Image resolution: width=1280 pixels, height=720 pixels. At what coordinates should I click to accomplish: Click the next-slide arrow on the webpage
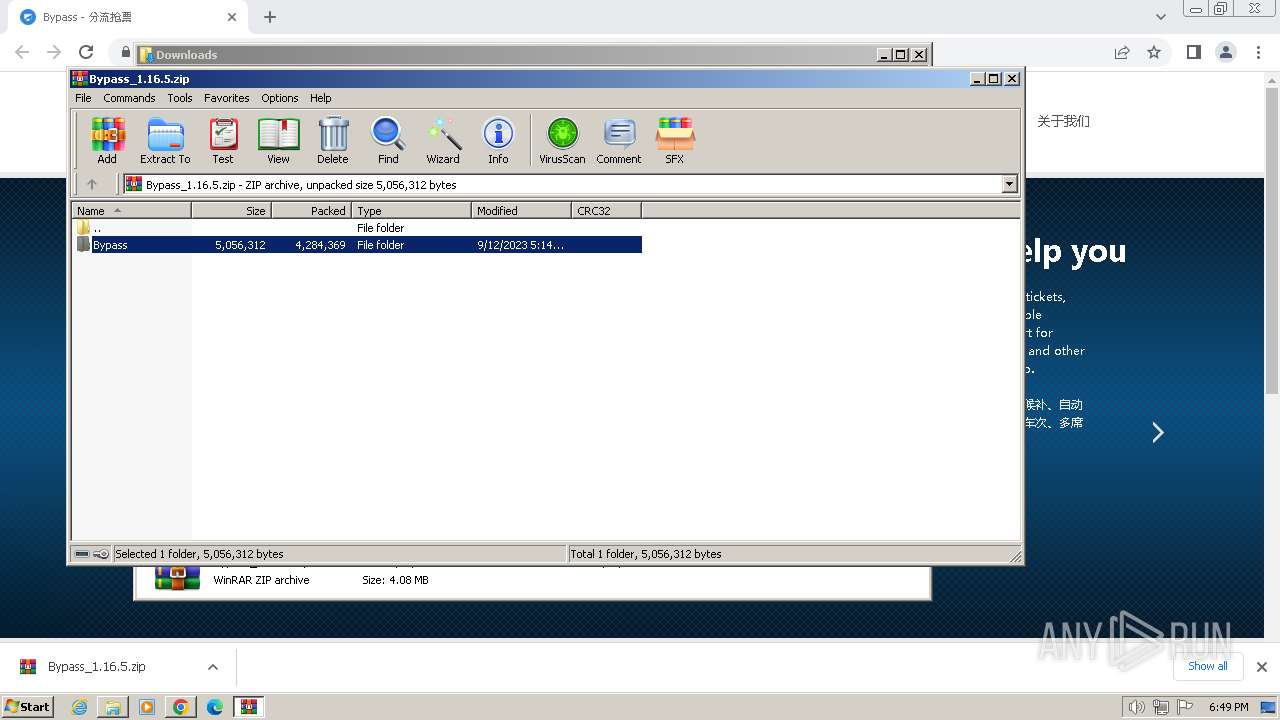[1158, 432]
